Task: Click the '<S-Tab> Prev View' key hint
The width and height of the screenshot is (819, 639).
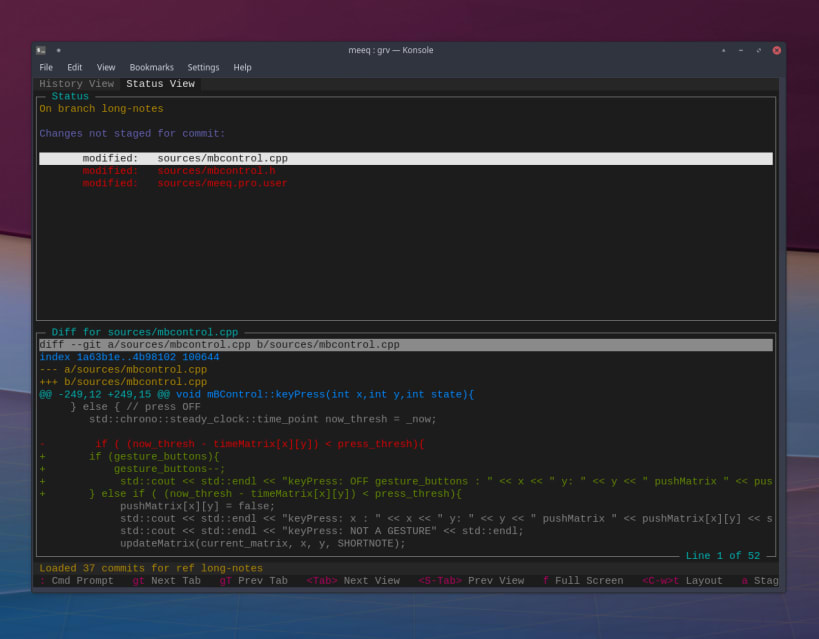Action: point(471,581)
